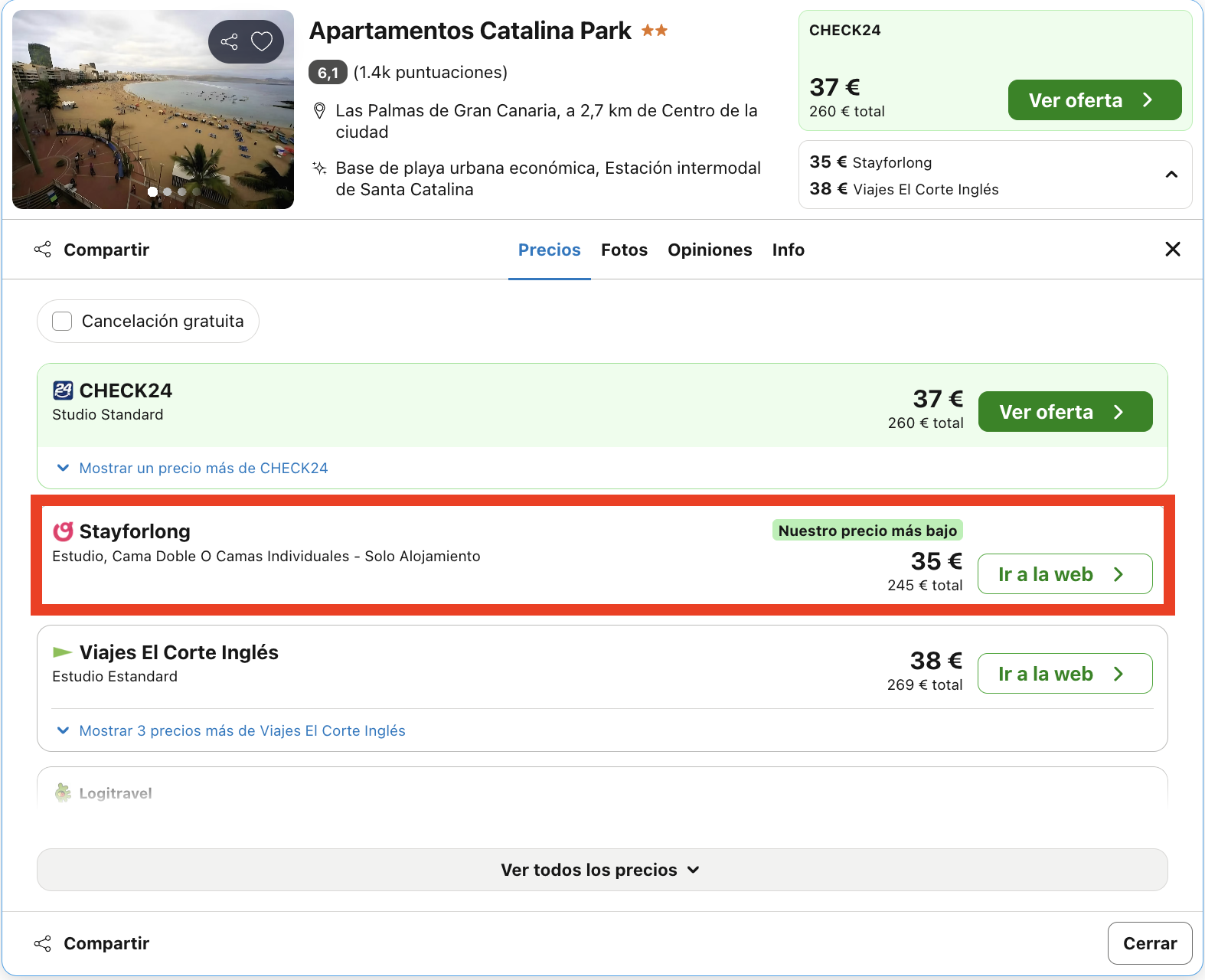Collapse the top price summary chevron

click(1171, 175)
